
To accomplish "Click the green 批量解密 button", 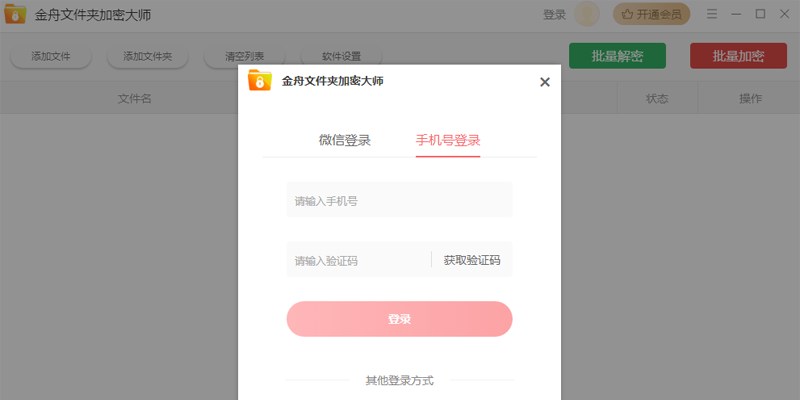I will pyautogui.click(x=617, y=56).
